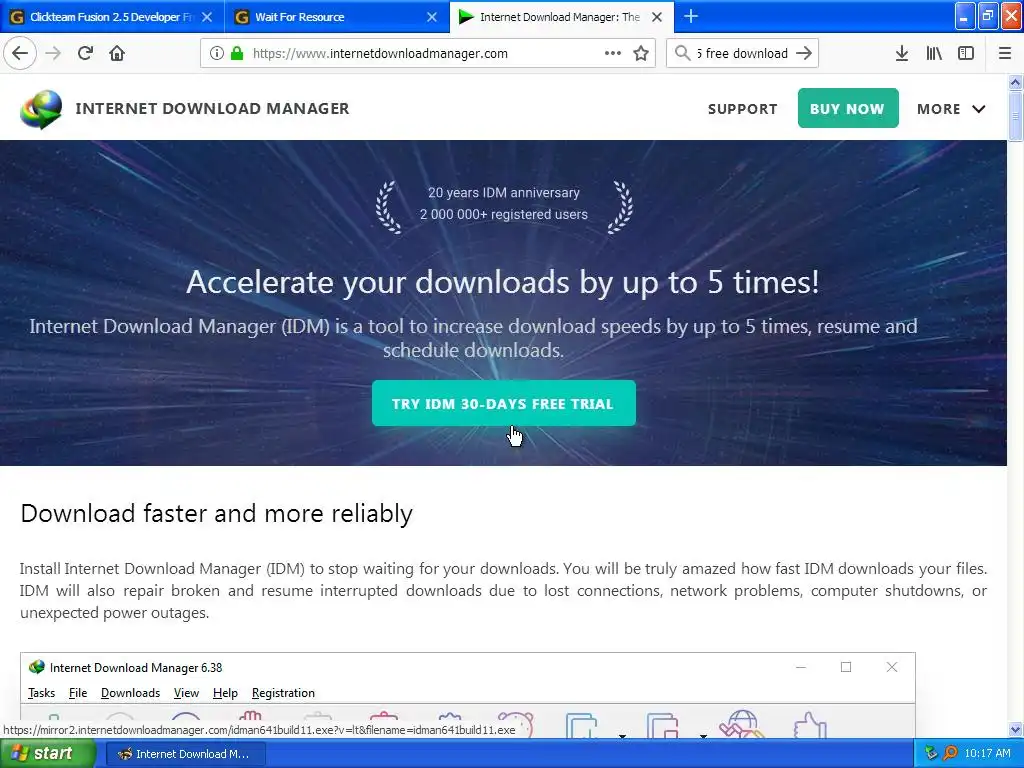Click scrollbar up arrow

tap(1015, 82)
